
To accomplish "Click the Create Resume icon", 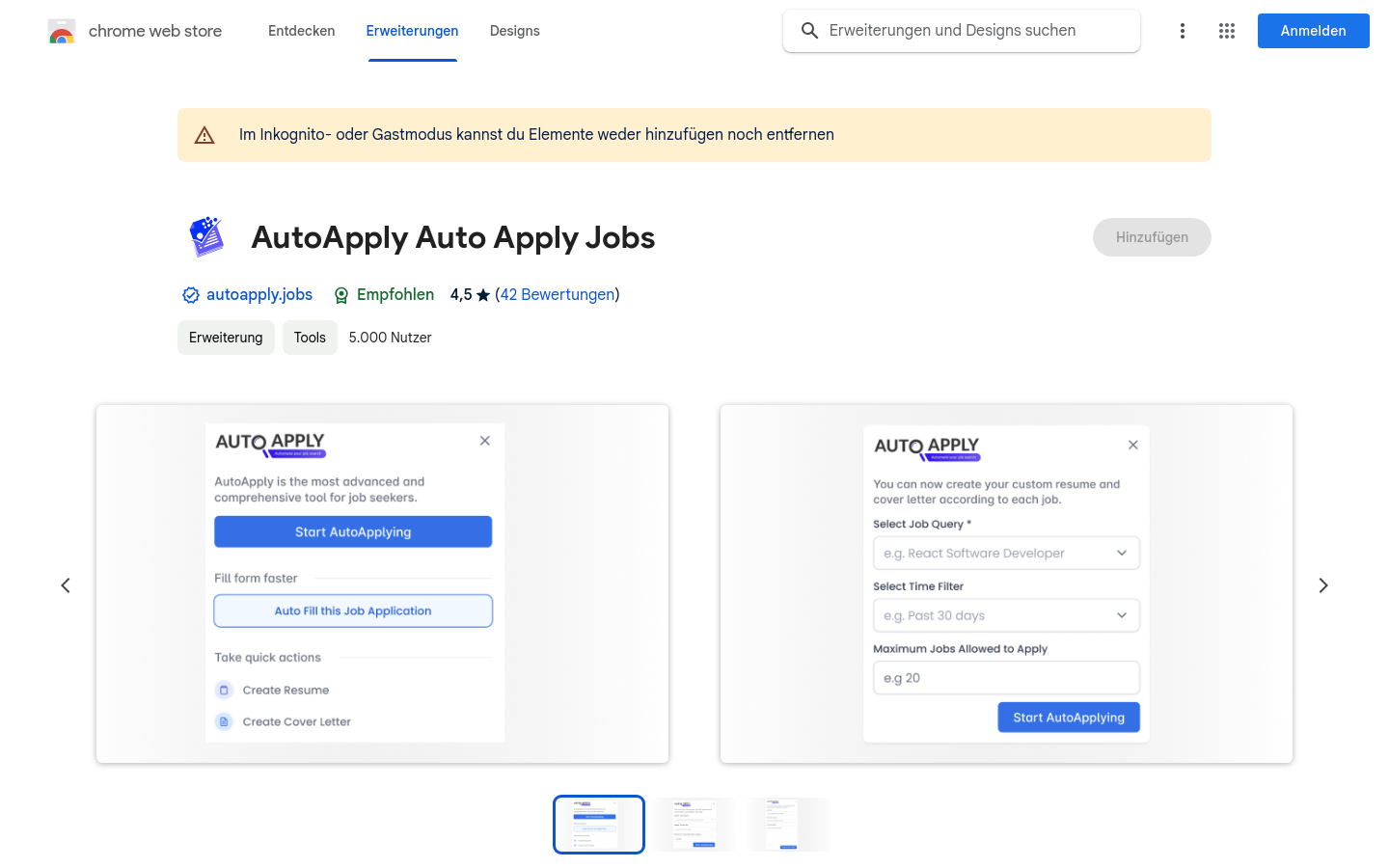I will [x=224, y=690].
